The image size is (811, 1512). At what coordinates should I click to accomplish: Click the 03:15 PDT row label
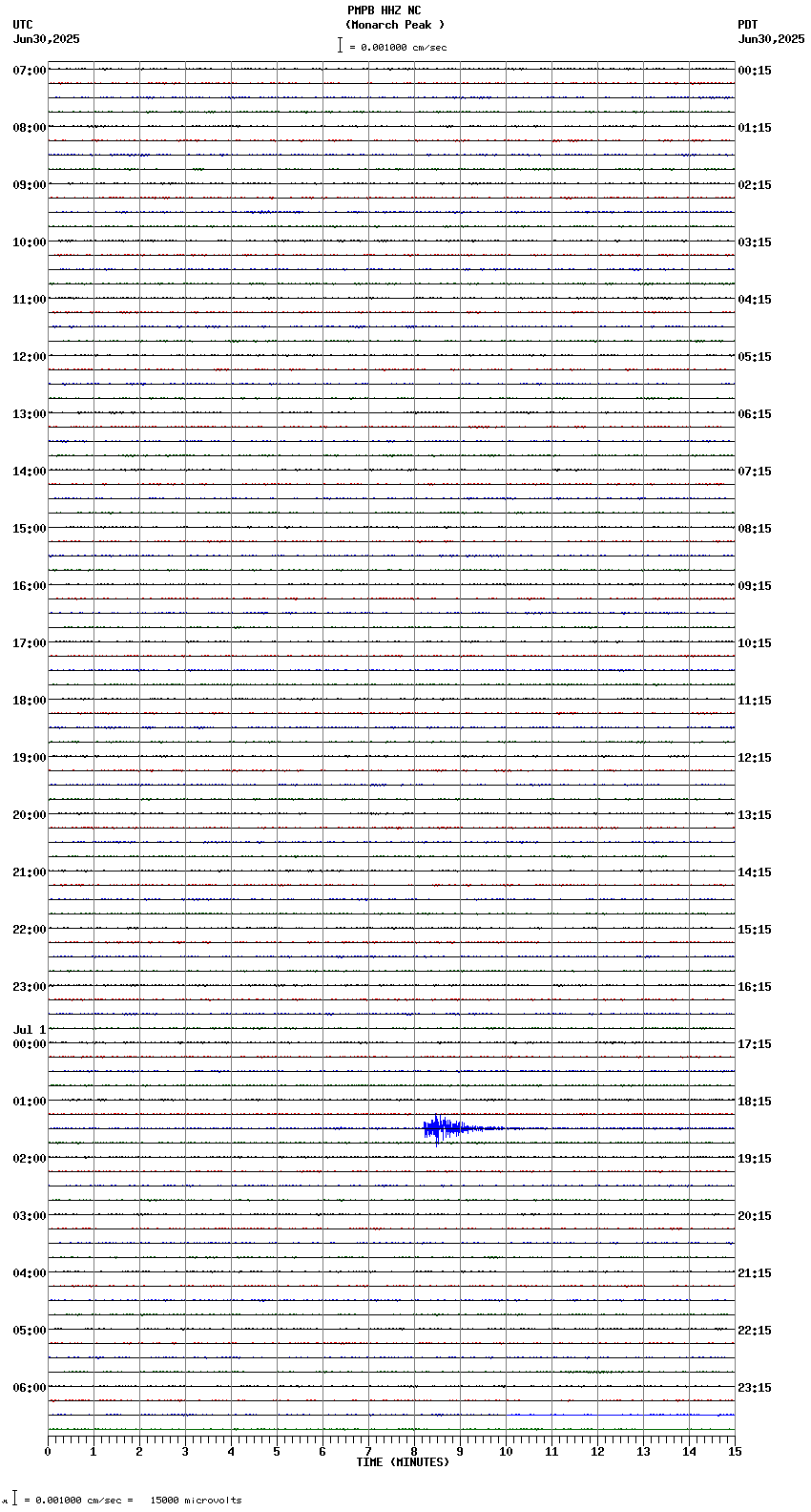(x=755, y=242)
